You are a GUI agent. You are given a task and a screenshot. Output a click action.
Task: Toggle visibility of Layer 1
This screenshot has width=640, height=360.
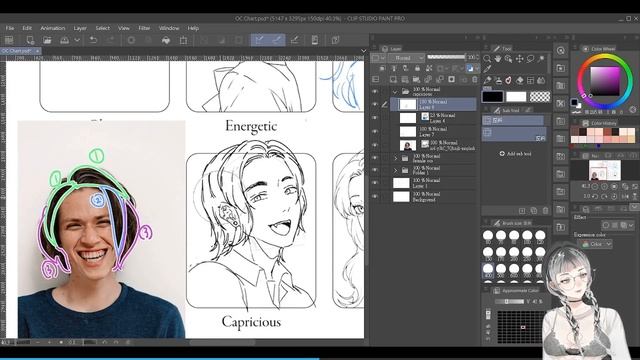tap(375, 183)
